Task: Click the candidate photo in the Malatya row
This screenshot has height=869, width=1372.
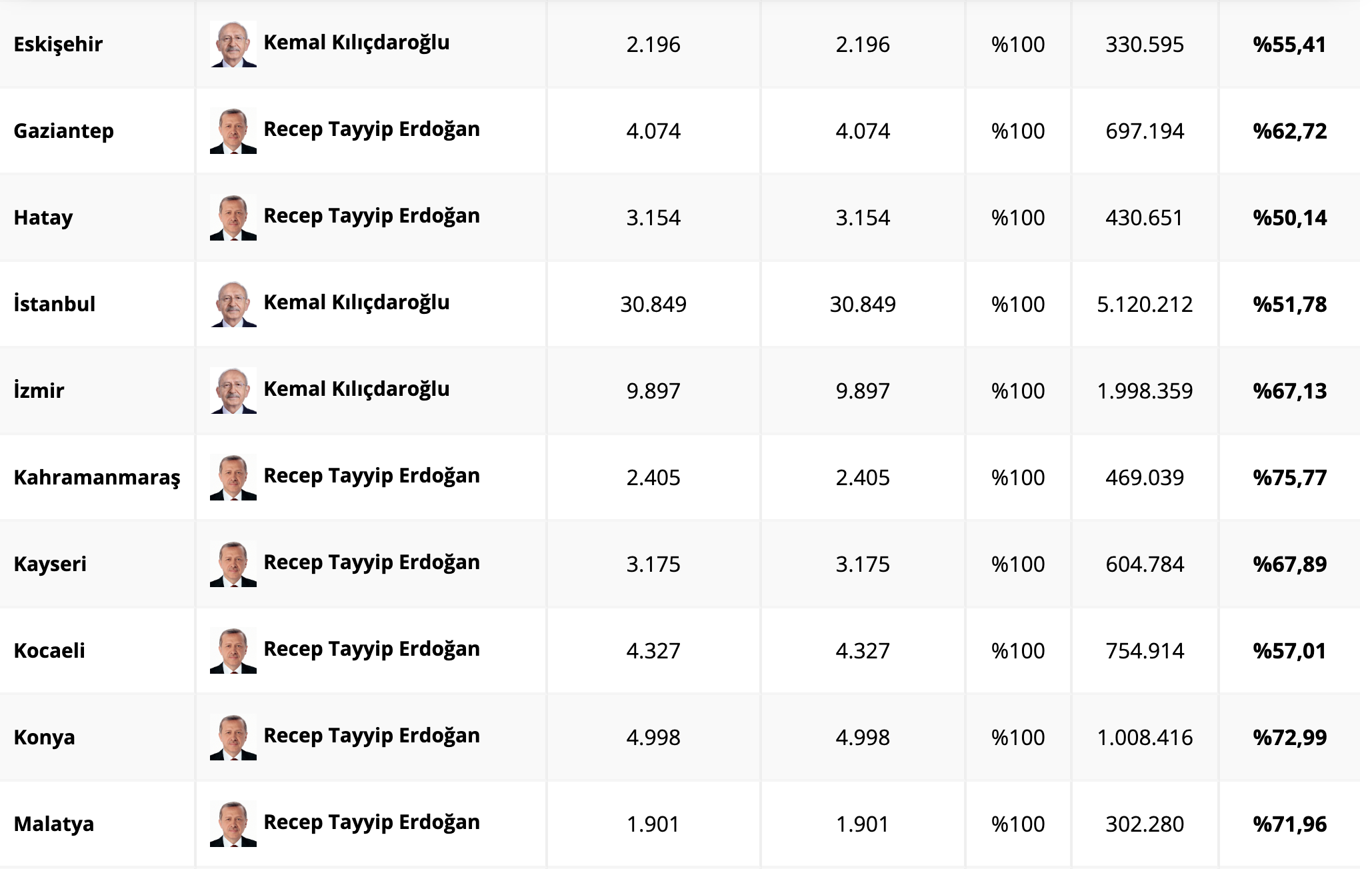Action: click(233, 824)
